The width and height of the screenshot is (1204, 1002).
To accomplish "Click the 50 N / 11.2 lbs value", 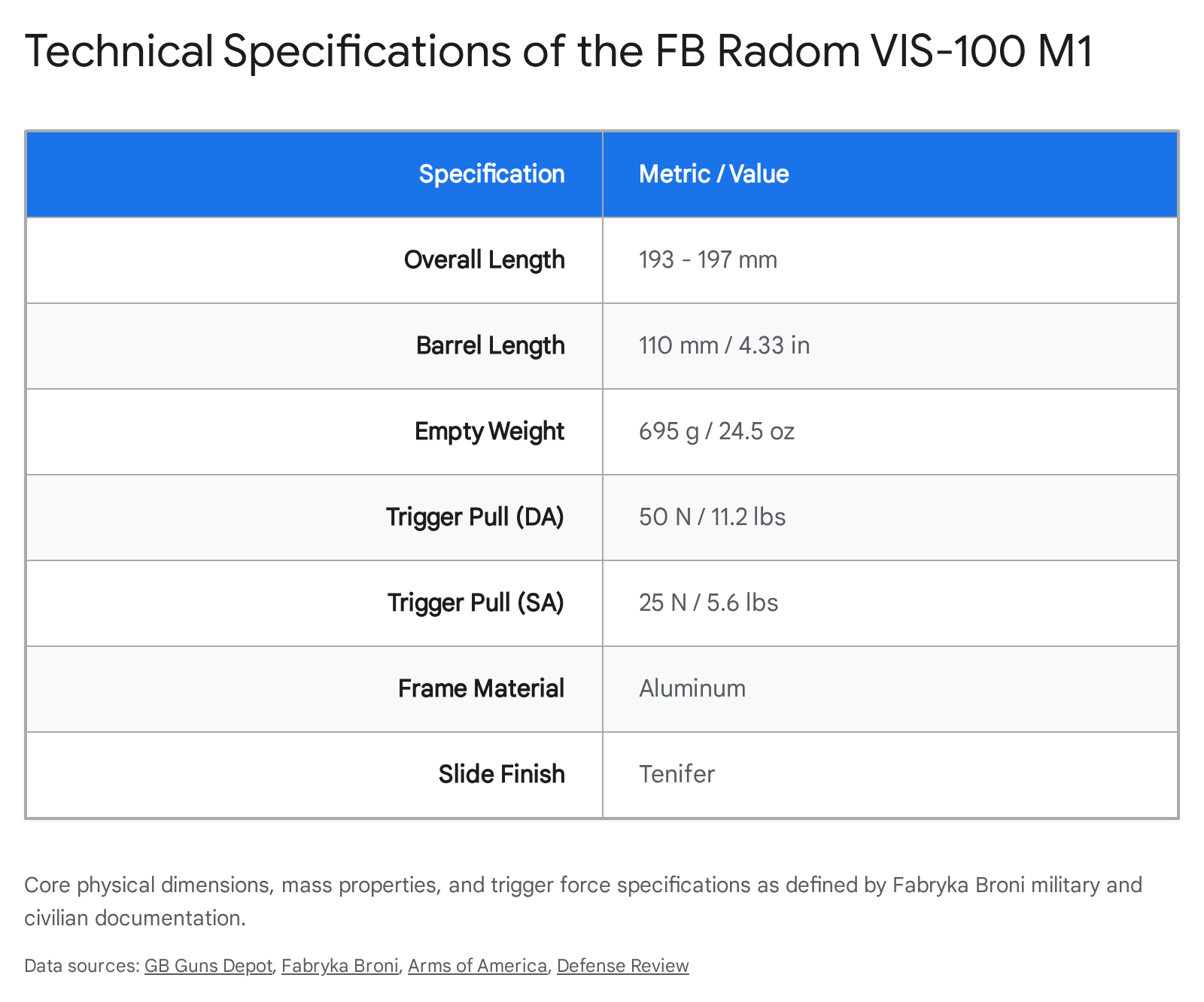I will pyautogui.click(x=712, y=518).
